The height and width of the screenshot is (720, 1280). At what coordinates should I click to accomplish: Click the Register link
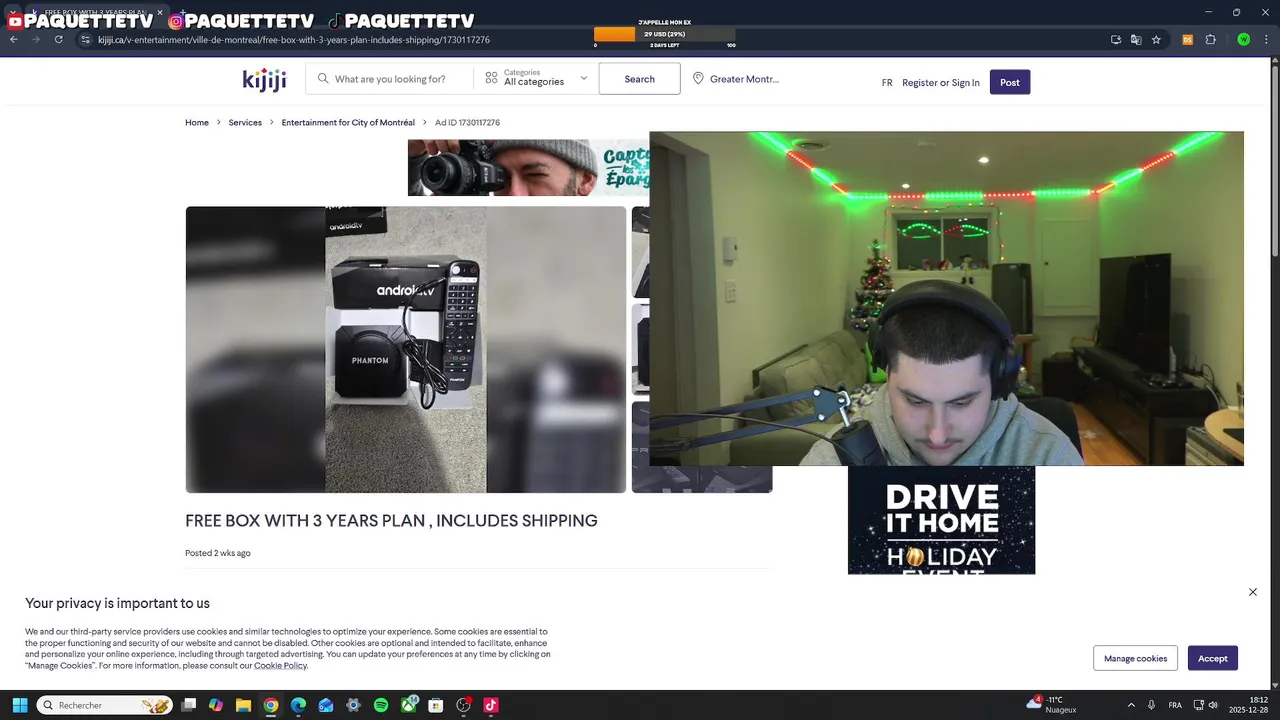point(920,83)
